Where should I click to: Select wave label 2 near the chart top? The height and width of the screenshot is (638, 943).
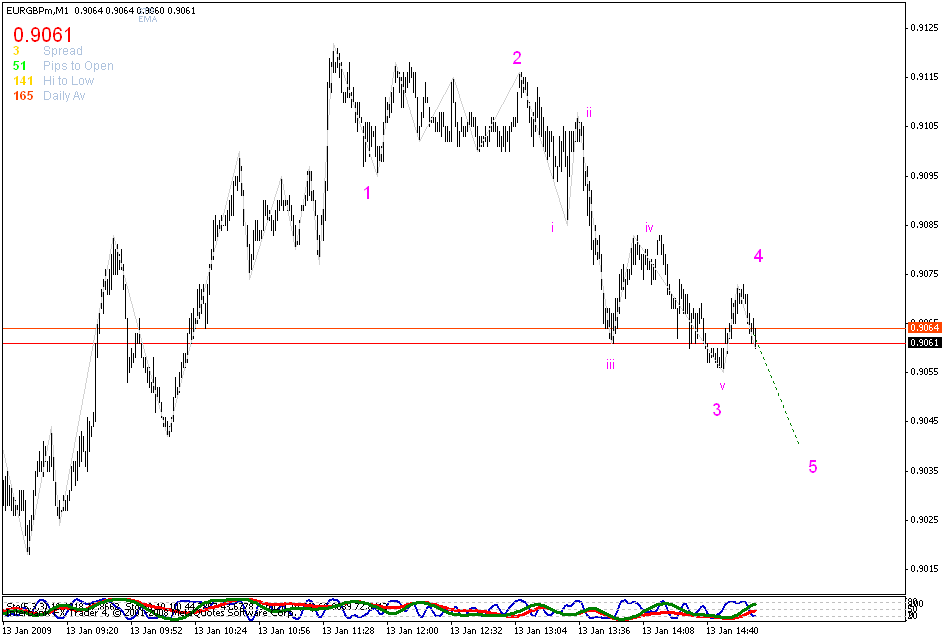pyautogui.click(x=517, y=58)
